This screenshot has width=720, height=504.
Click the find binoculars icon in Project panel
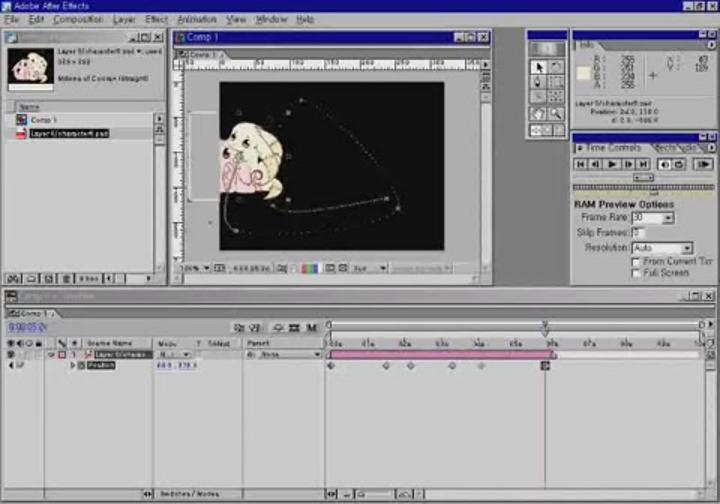coord(13,279)
